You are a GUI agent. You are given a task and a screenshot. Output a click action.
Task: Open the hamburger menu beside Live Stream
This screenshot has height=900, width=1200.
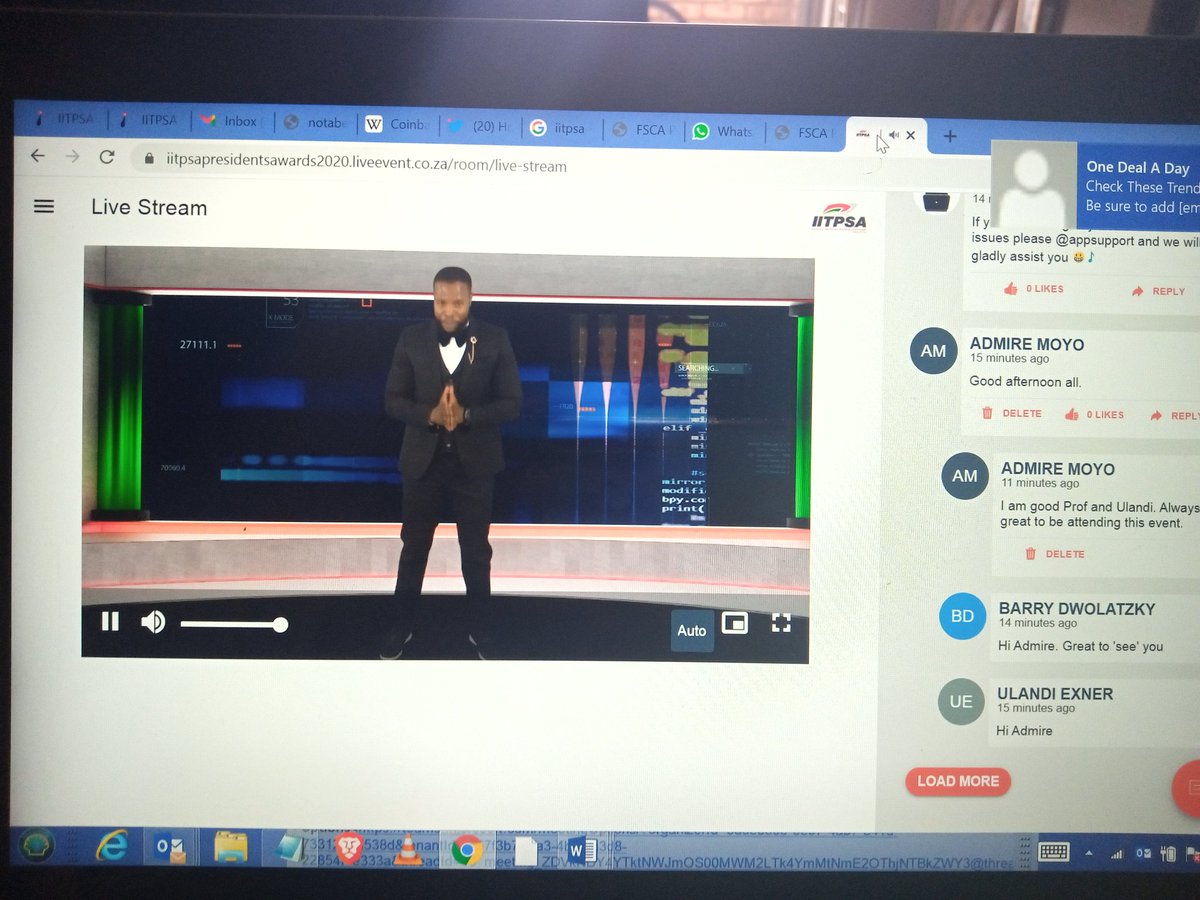[x=43, y=206]
